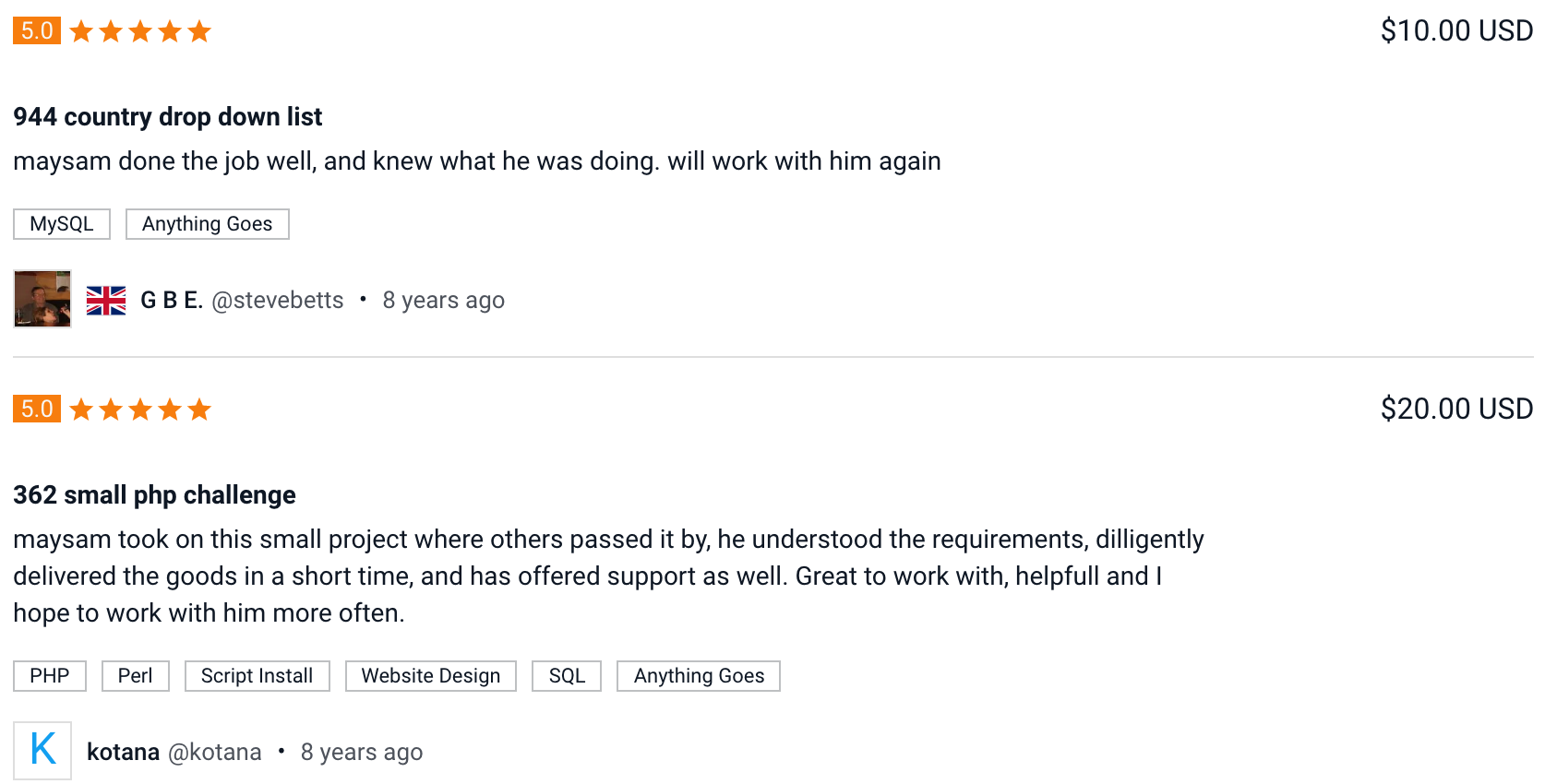Click the 5.0 badge on second review
1545x784 pixels.
tap(37, 409)
